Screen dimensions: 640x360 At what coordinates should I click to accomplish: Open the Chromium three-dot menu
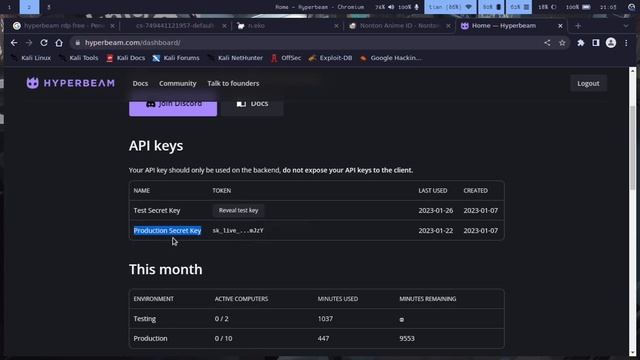[x=626, y=42]
